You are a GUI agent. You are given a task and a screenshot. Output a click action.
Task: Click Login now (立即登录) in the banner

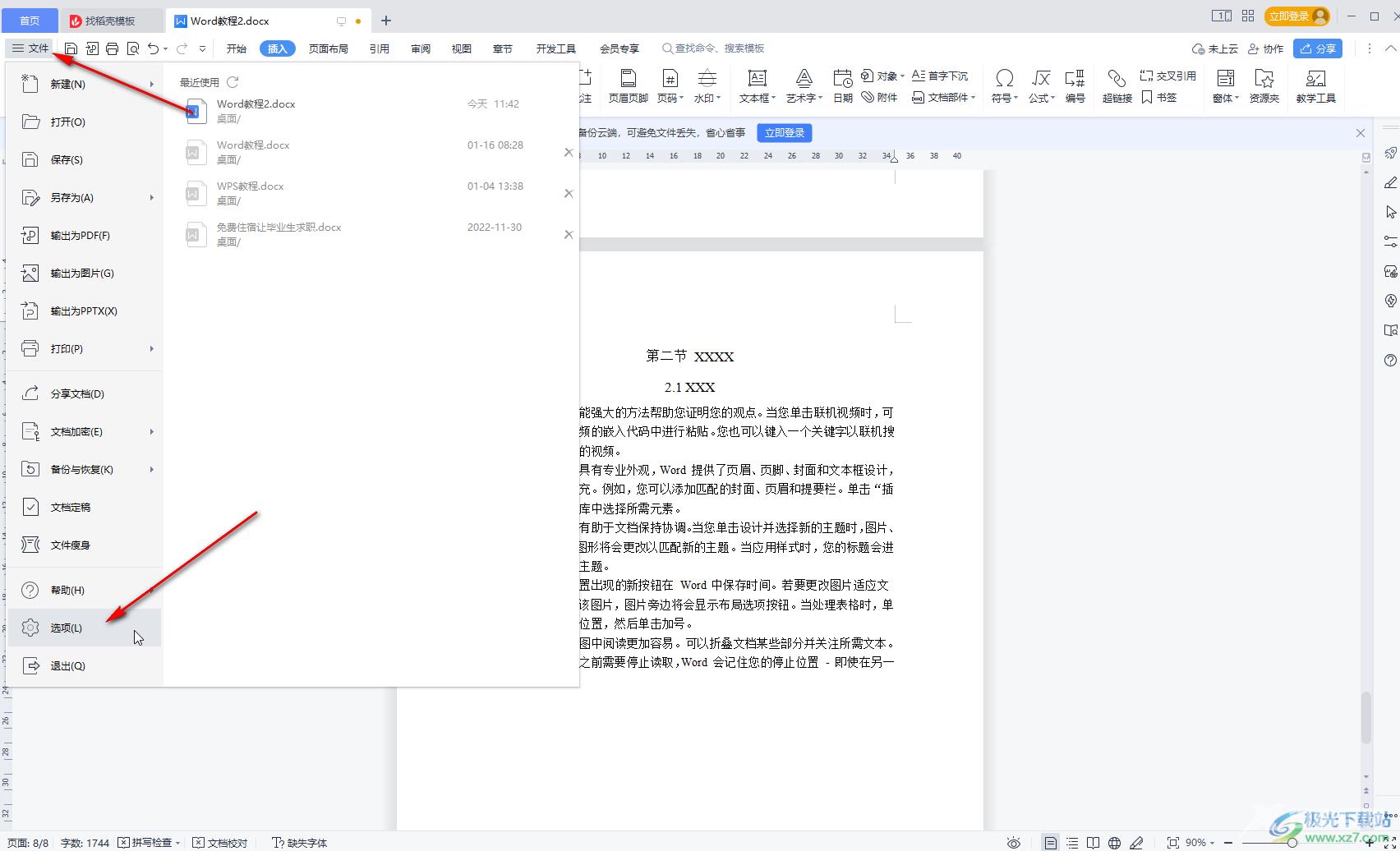[785, 132]
